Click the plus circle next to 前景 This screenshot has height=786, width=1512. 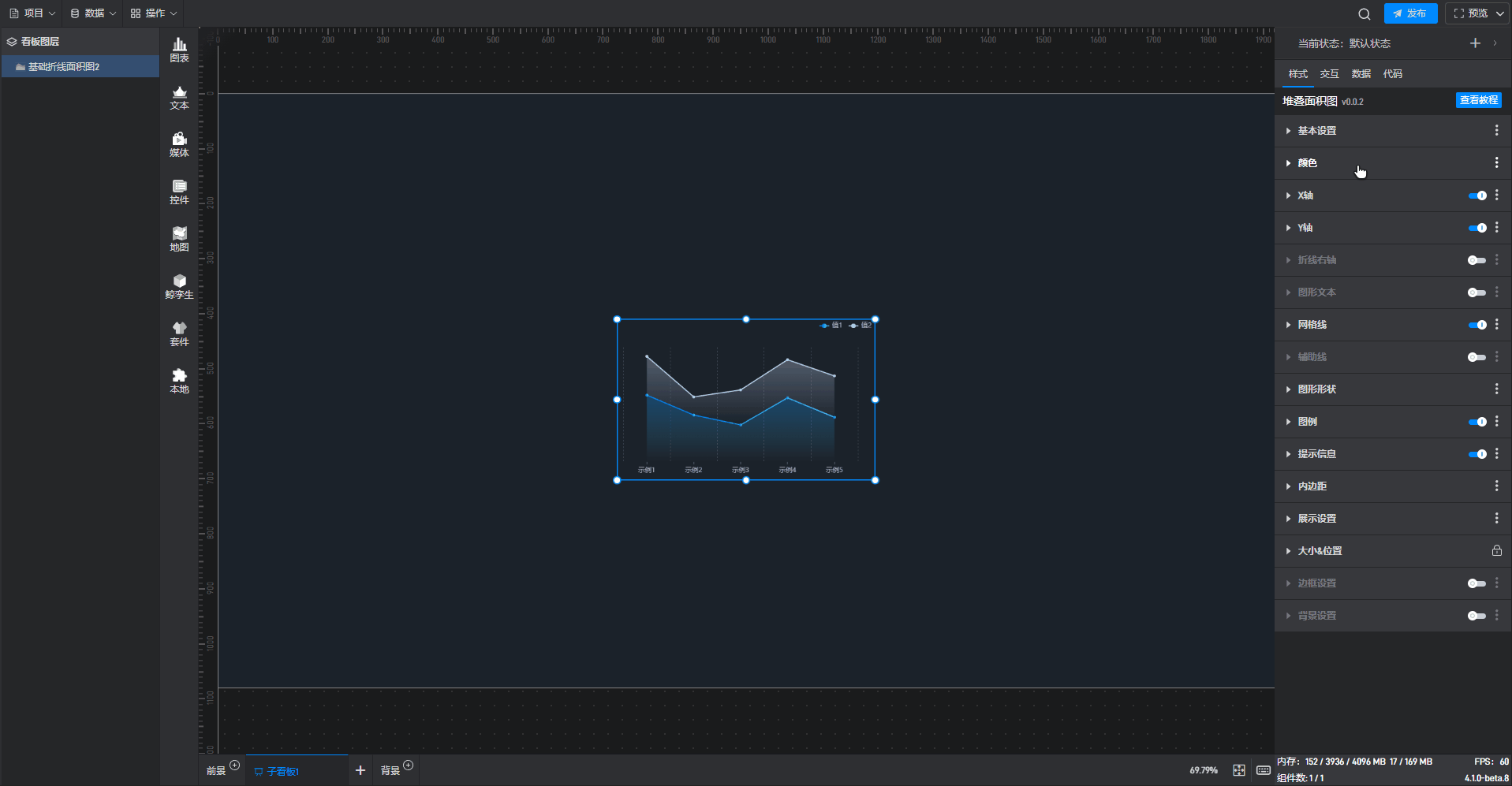(234, 766)
